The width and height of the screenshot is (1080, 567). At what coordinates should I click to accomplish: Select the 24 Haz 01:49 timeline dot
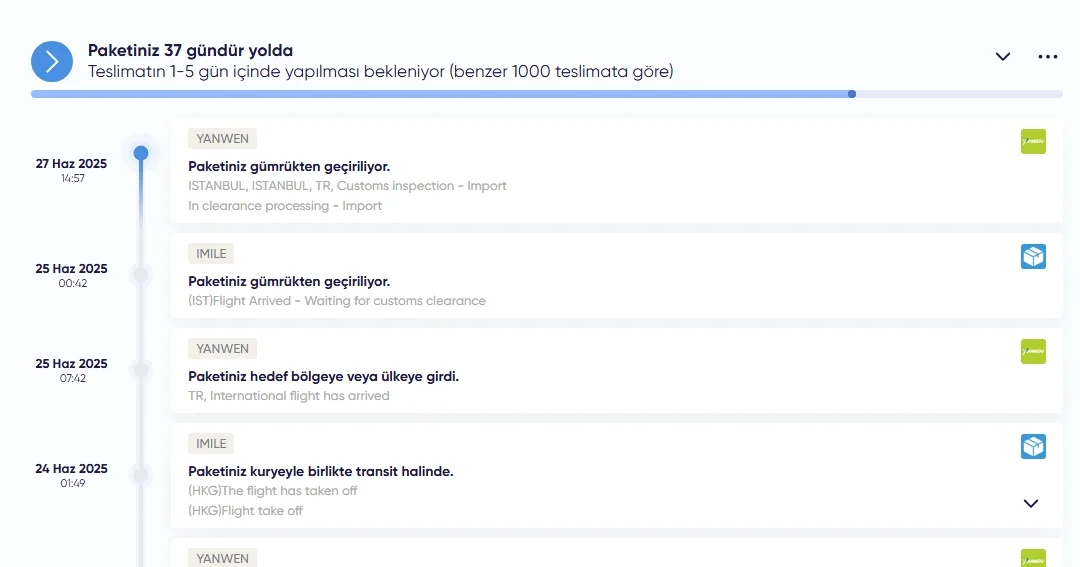141,475
